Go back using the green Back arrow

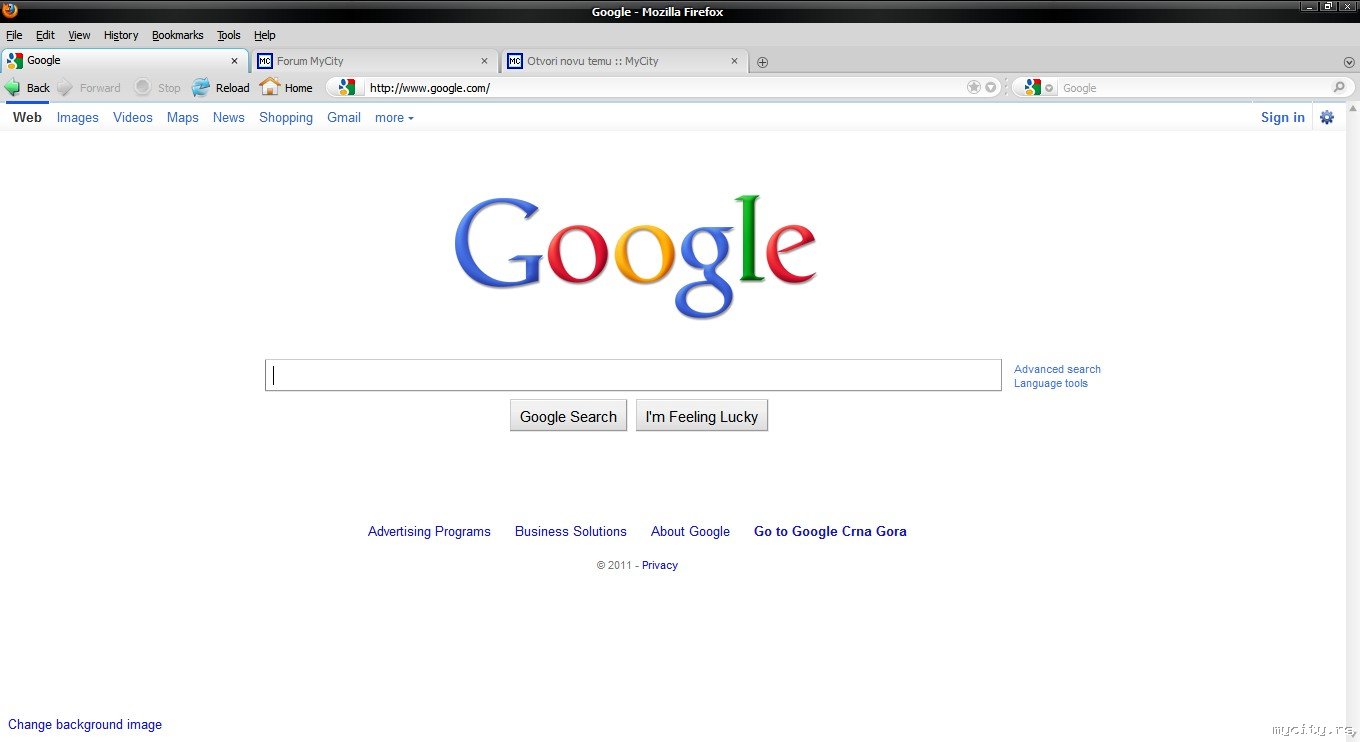13,88
